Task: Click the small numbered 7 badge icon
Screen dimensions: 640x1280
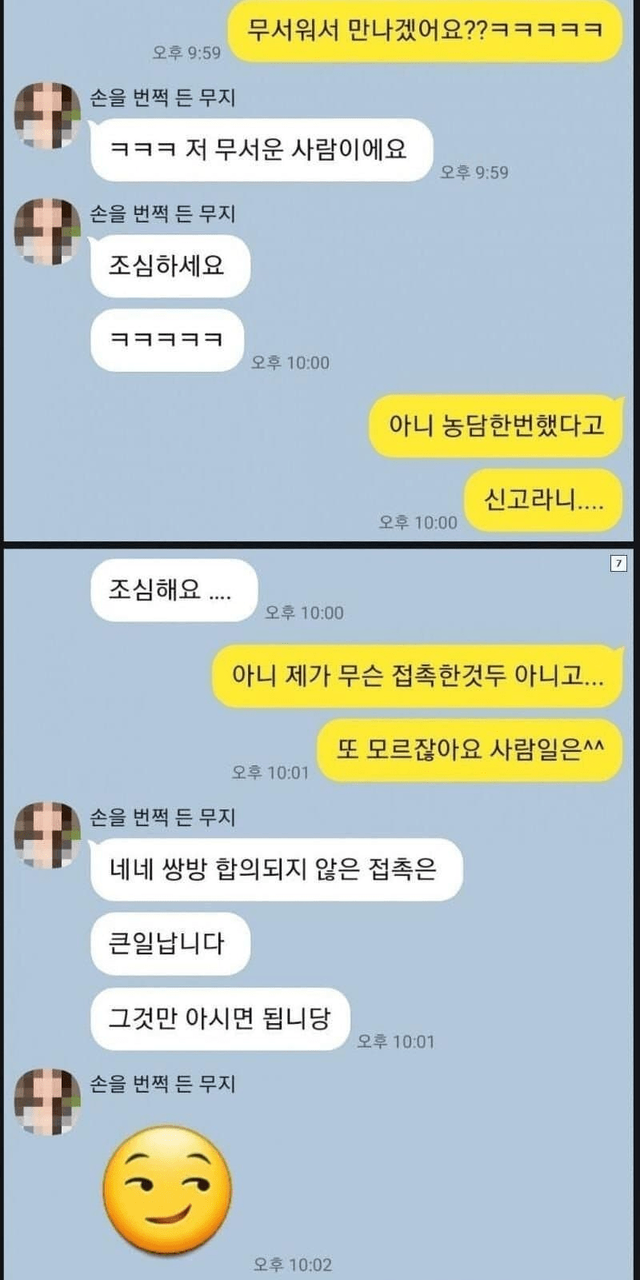Action: [x=617, y=564]
